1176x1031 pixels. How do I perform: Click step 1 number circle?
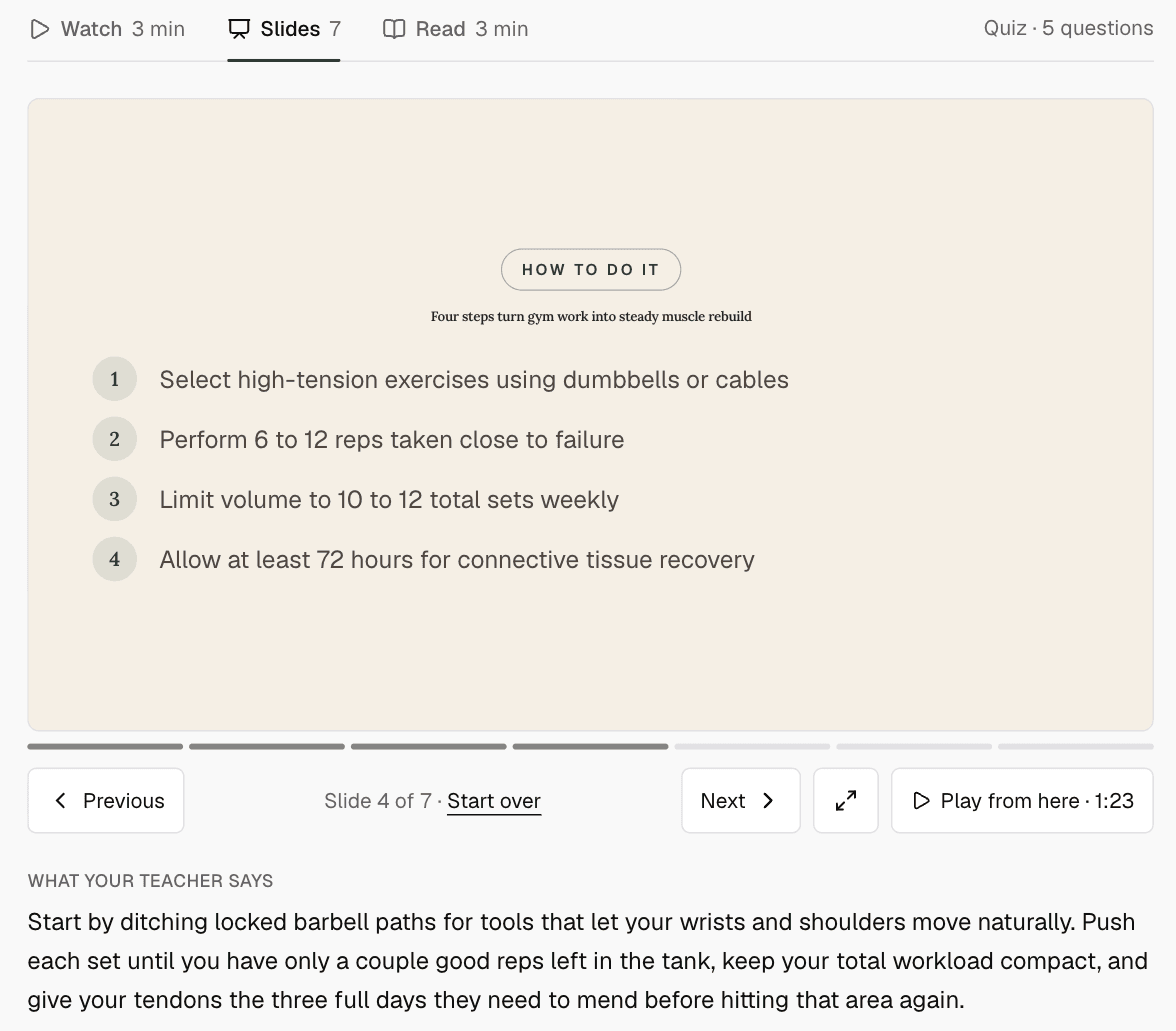point(115,379)
